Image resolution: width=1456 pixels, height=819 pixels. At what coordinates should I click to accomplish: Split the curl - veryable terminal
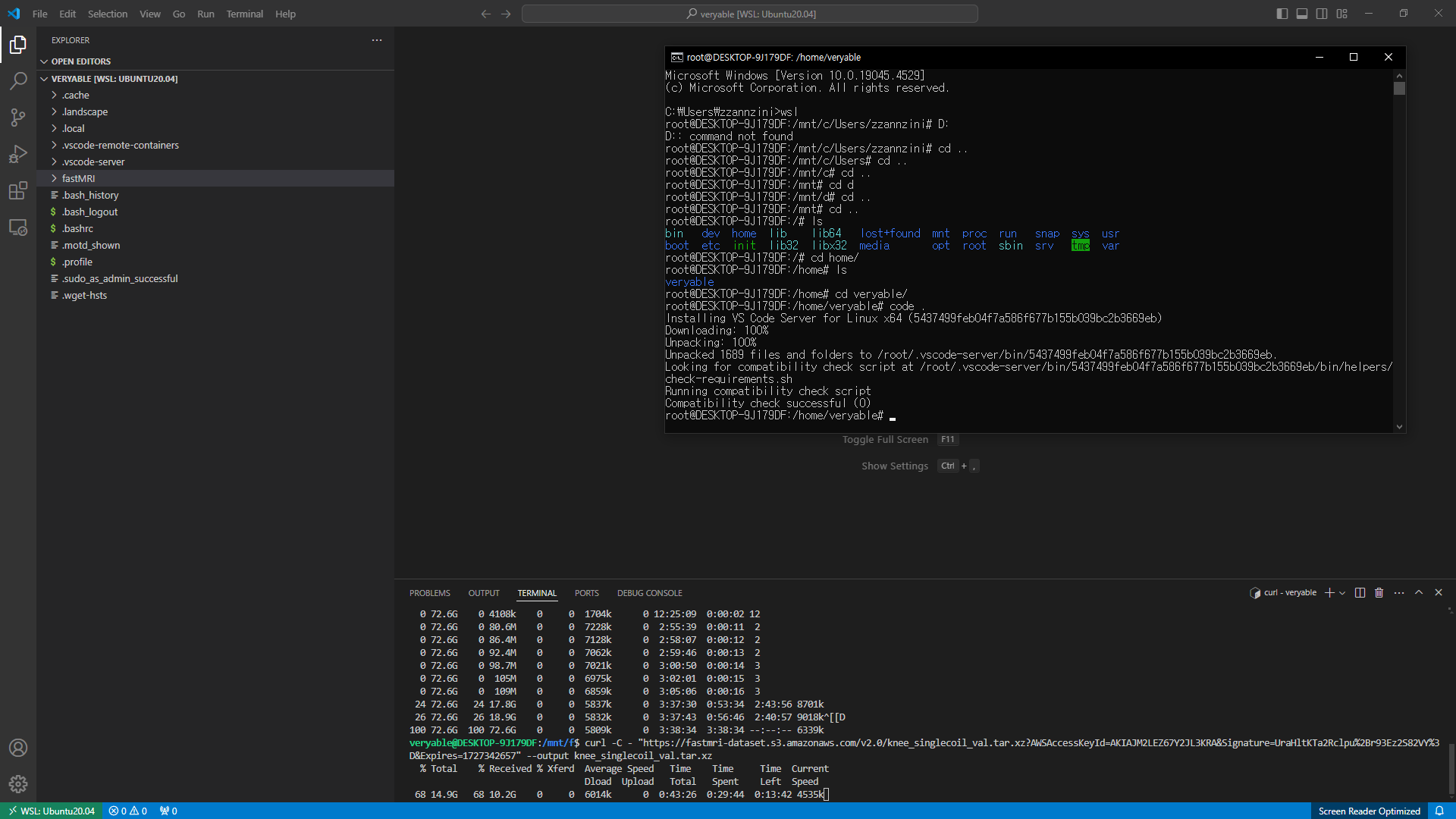point(1359,592)
